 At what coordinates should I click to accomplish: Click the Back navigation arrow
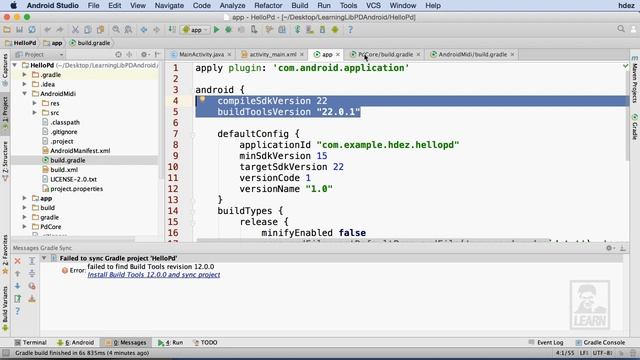[x=144, y=29]
